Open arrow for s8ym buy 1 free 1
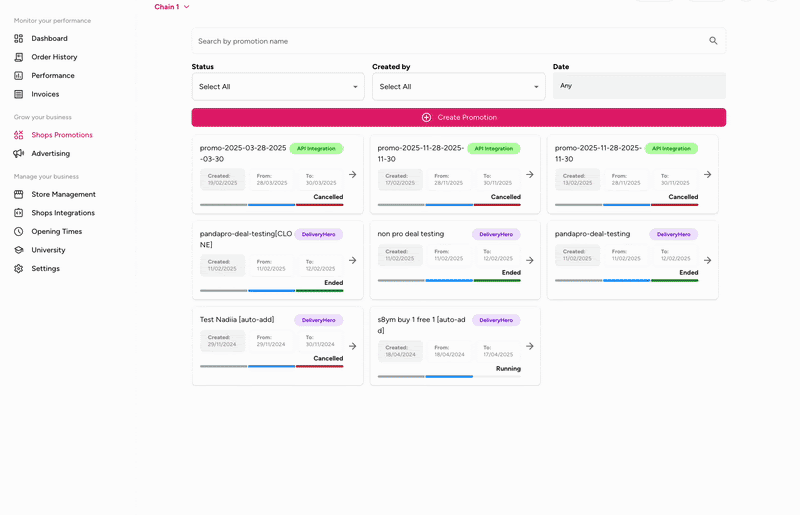Viewport: 800px width, 515px height. [x=530, y=346]
